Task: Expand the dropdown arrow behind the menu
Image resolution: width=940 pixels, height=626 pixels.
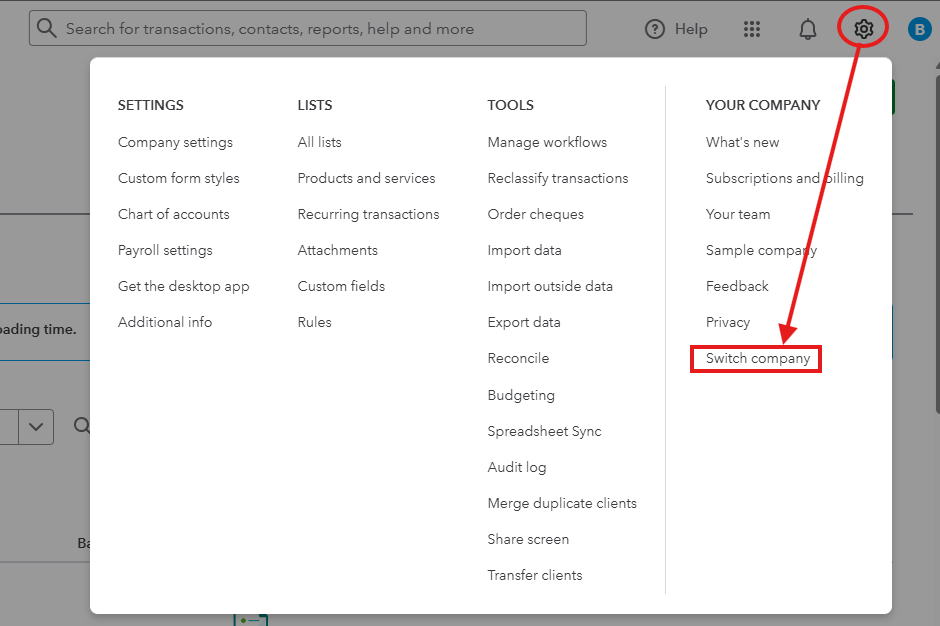Action: (37, 427)
